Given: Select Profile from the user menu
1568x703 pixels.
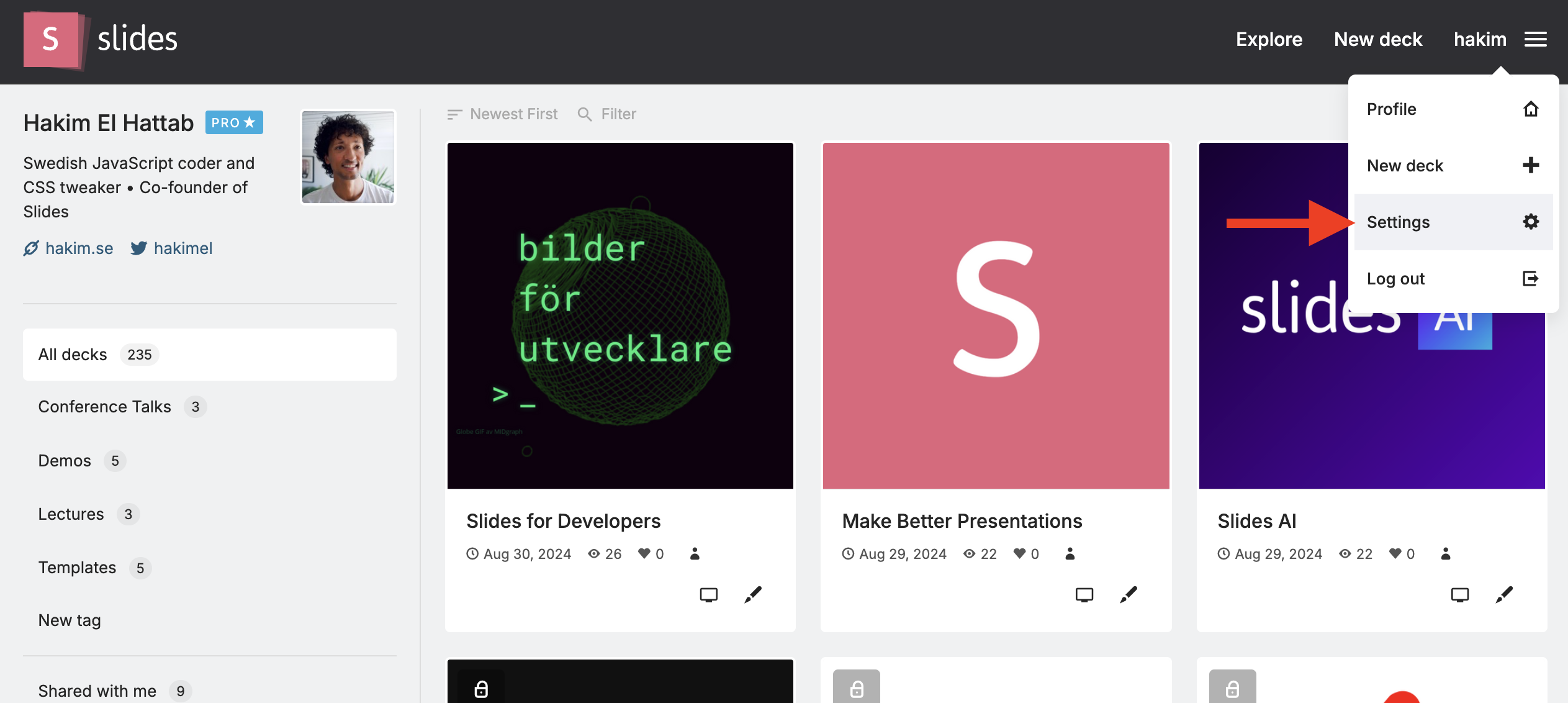Looking at the screenshot, I should click(1453, 109).
